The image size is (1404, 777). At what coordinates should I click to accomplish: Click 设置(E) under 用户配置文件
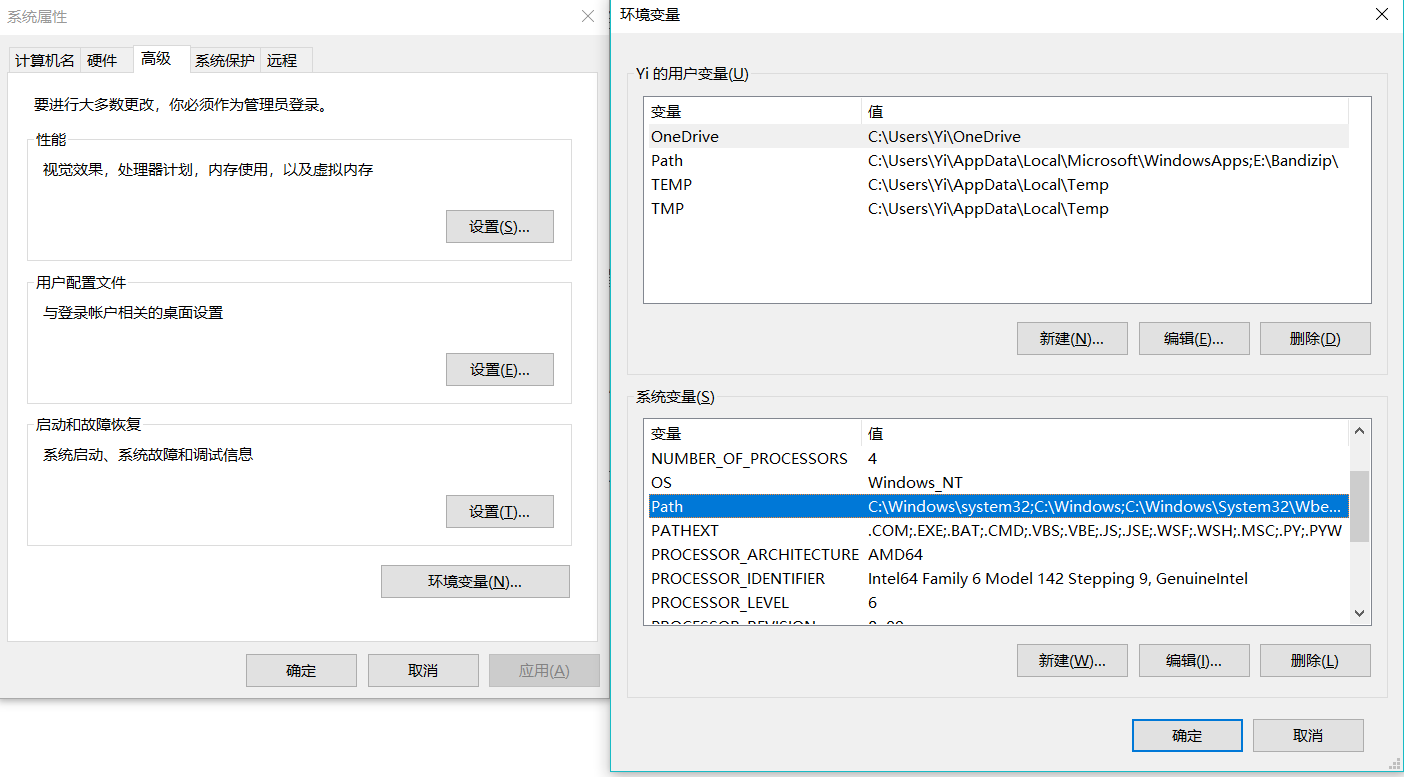[x=499, y=370]
